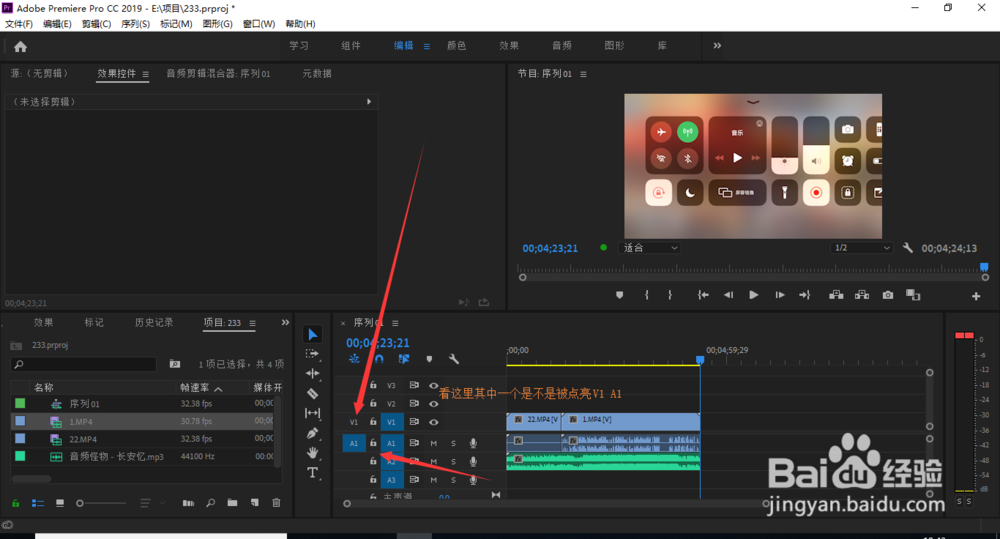Open 序列 timeline panel menu
Image resolution: width=1000 pixels, height=539 pixels.
click(395, 323)
